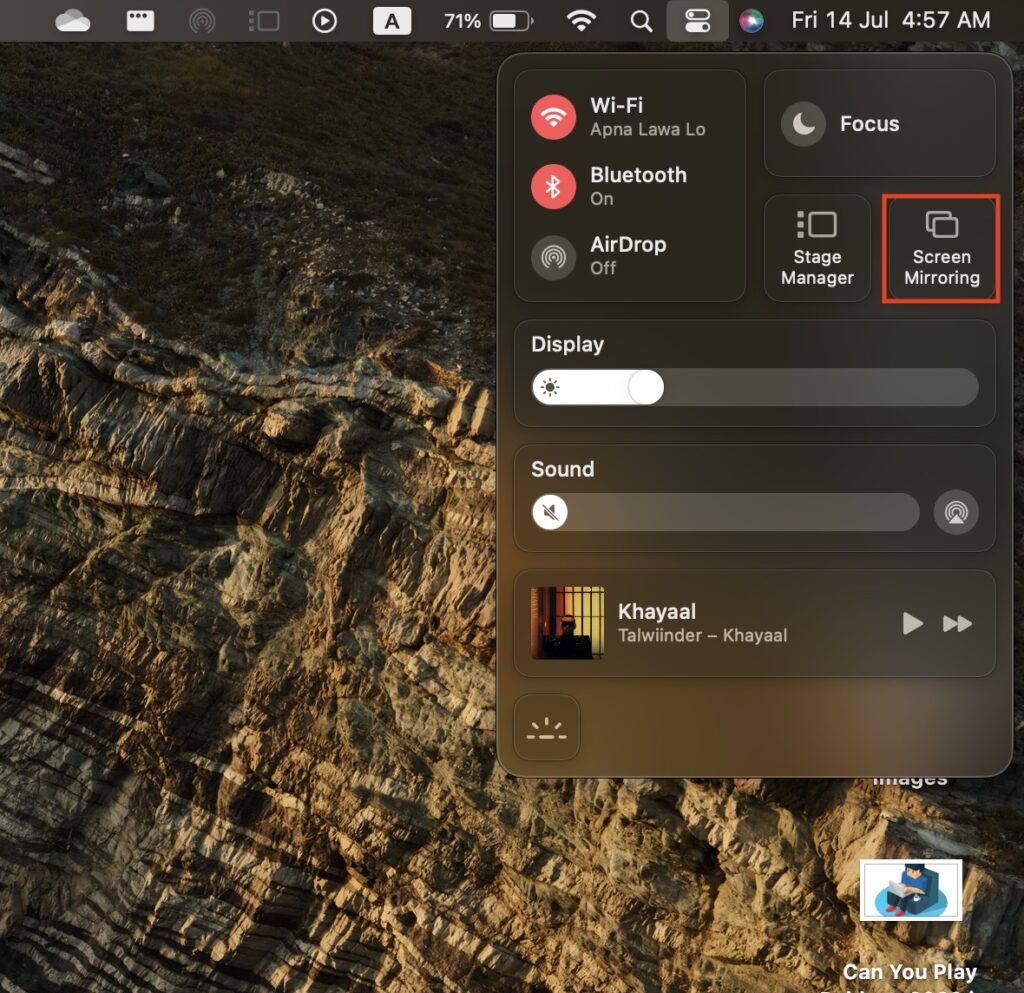Click the keyboard brightness tile

[x=546, y=728]
